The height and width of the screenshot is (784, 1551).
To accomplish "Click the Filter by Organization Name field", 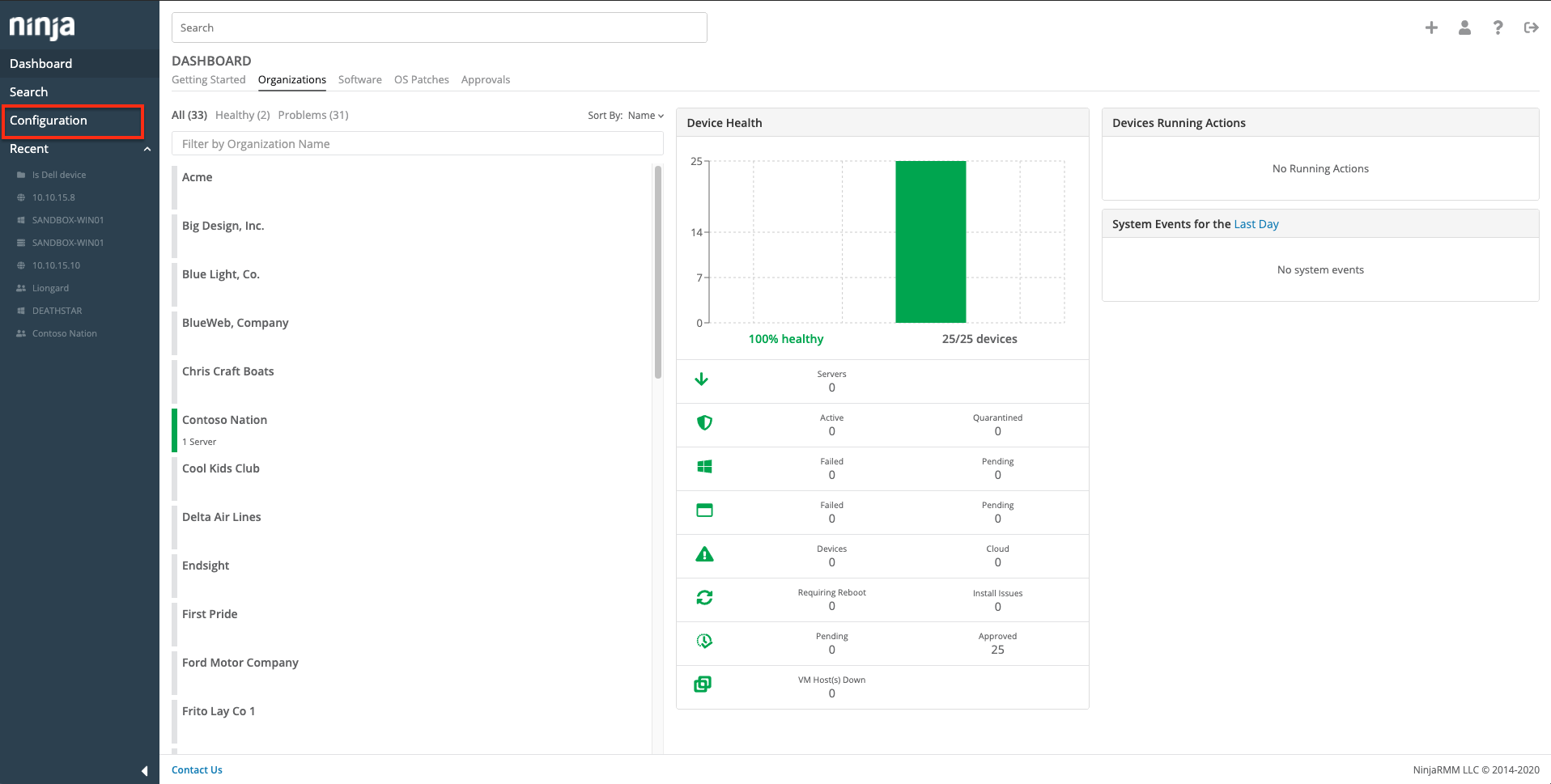I will pyautogui.click(x=418, y=143).
